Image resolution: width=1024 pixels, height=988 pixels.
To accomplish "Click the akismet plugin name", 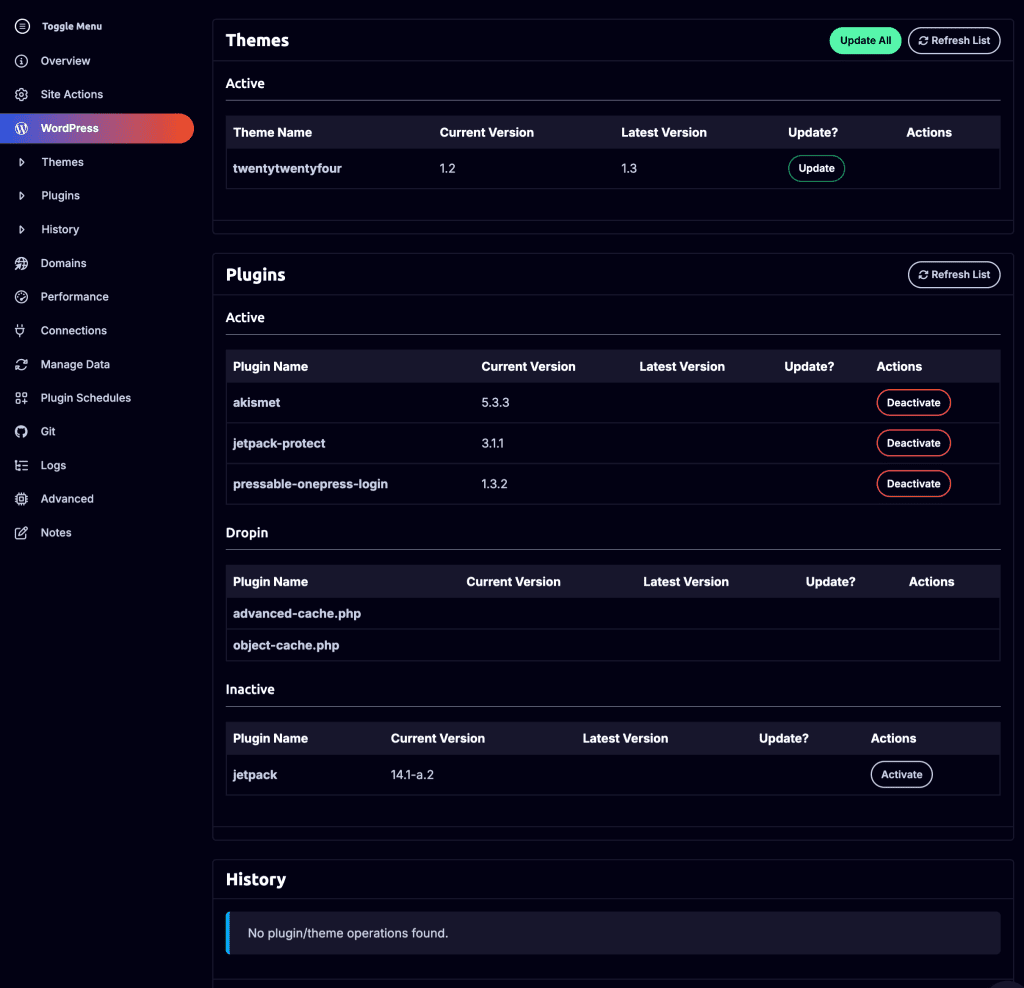I will 257,403.
